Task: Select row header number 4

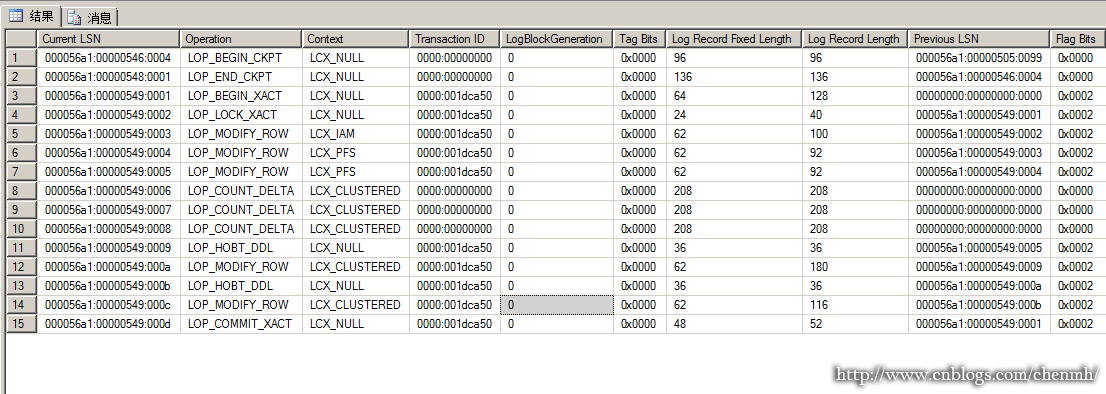Action: point(21,115)
